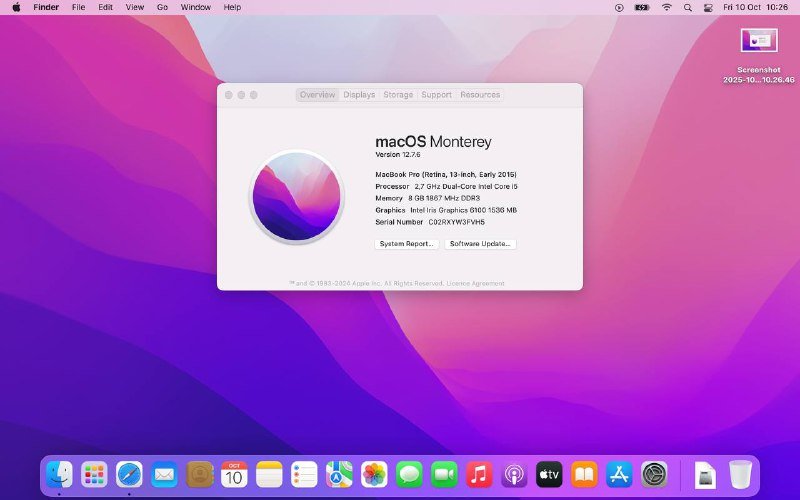The image size is (800, 500).
Task: Click the System Report button
Action: tap(407, 244)
